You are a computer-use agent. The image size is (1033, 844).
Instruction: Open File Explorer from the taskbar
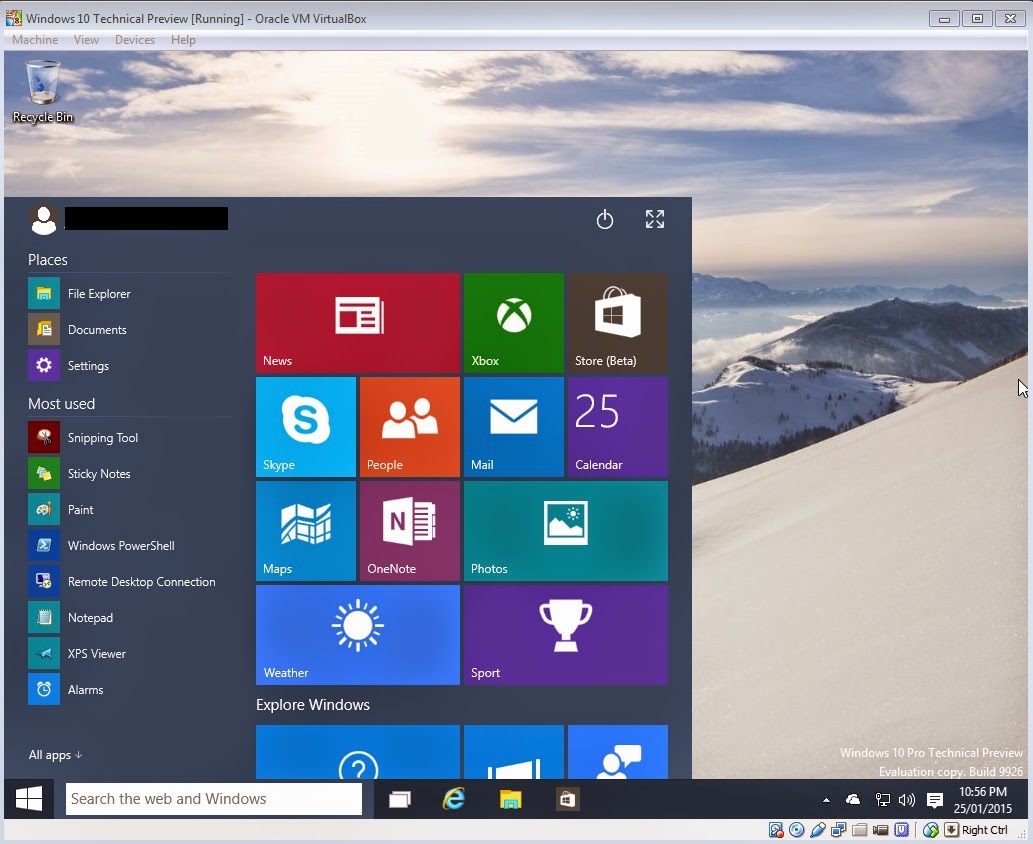(x=511, y=799)
